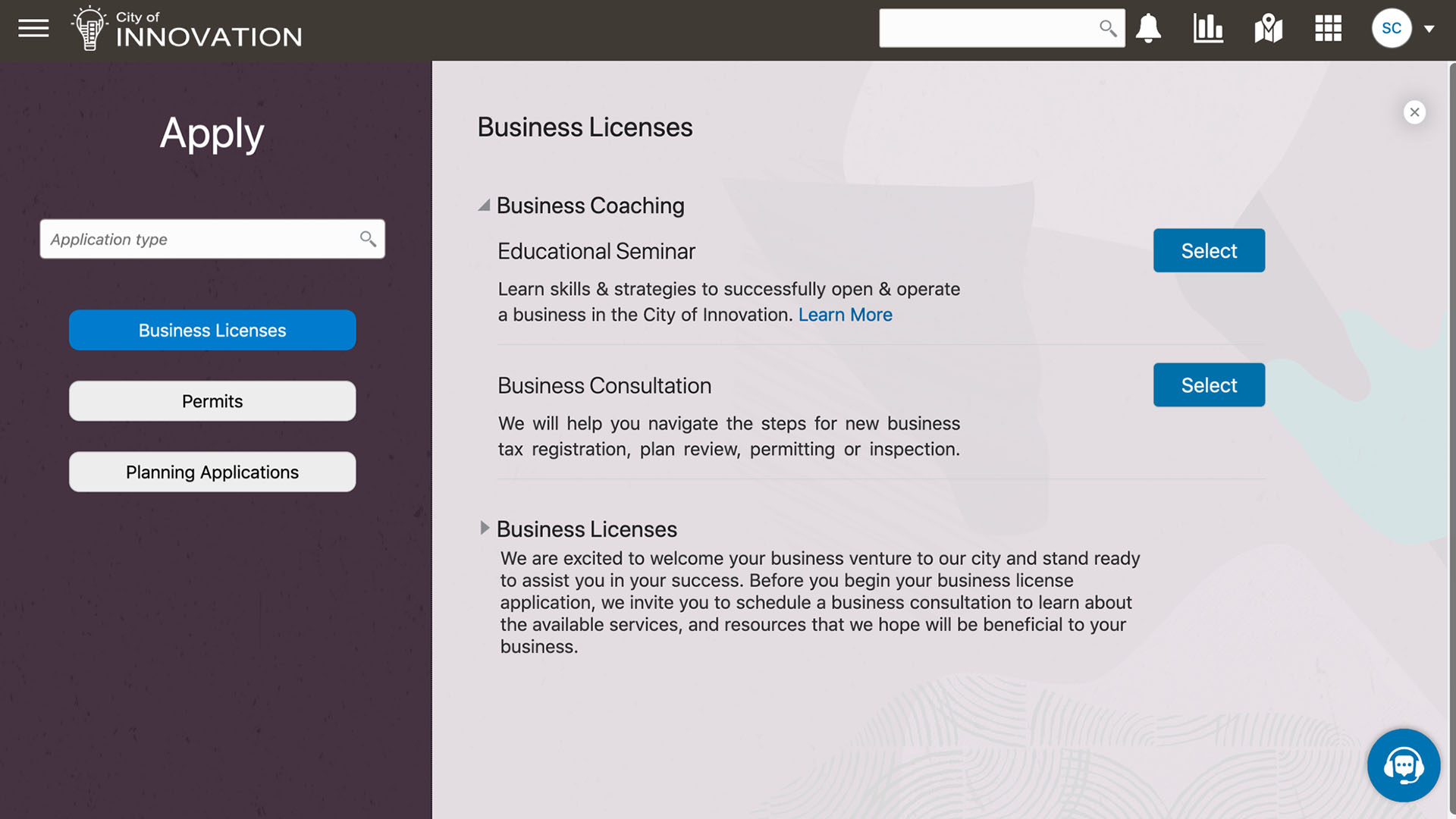Open the reports bar chart icon
1456x819 pixels.
click(x=1207, y=28)
